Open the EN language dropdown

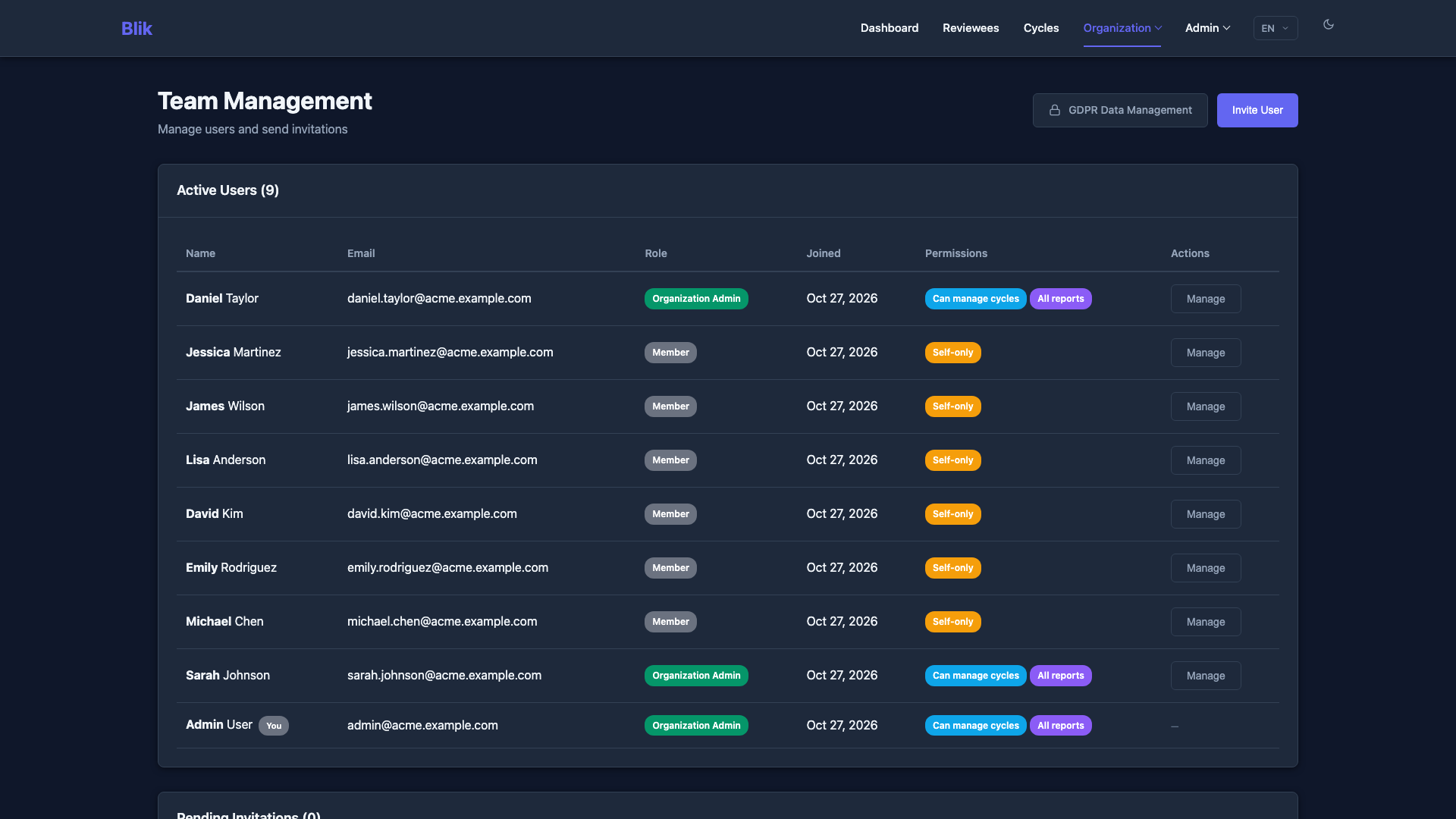[x=1275, y=28]
